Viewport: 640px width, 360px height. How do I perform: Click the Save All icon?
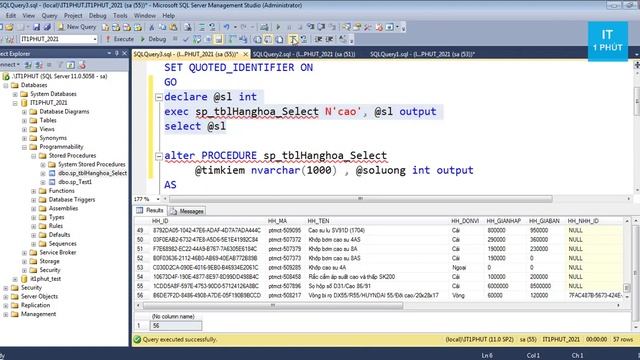coord(47,27)
